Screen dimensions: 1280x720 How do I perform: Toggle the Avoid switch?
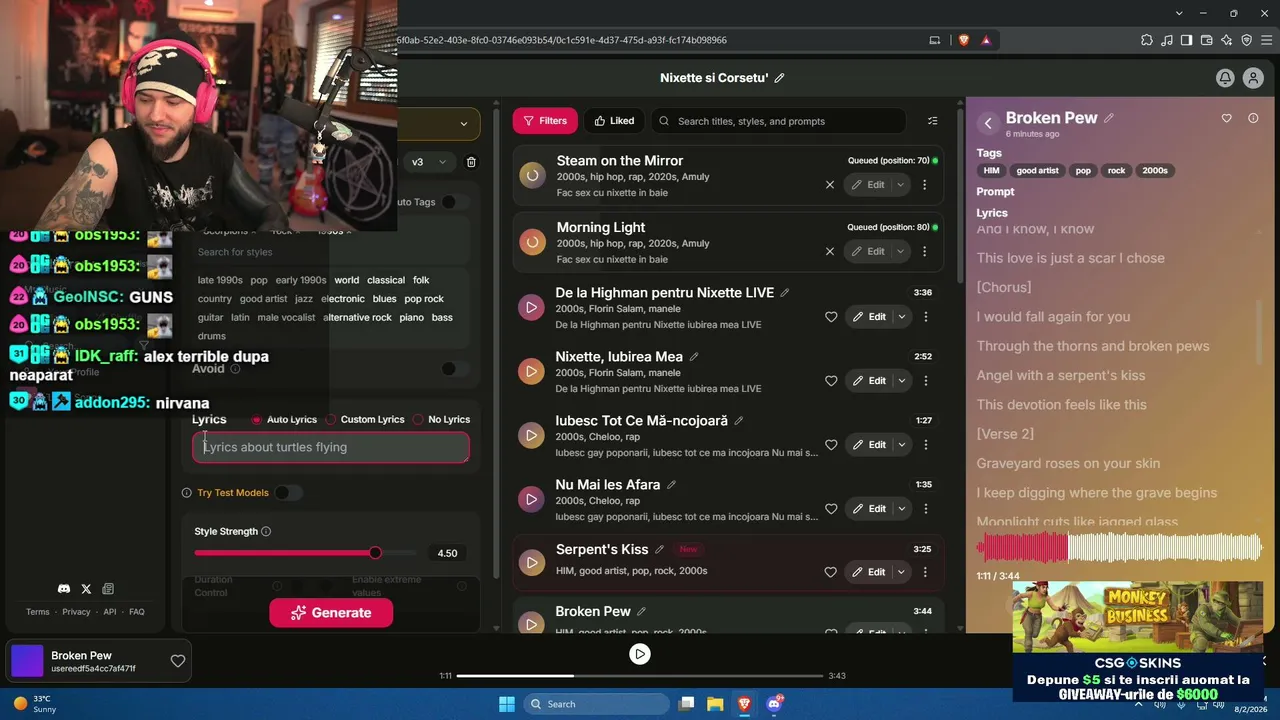[454, 369]
